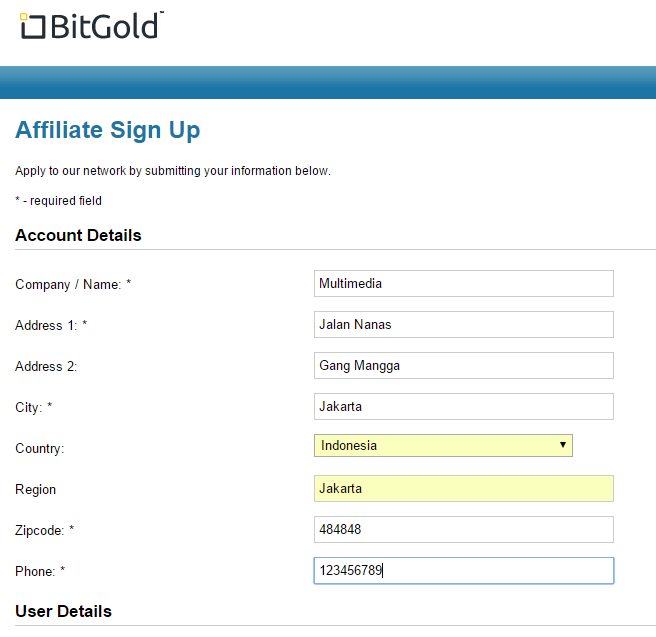The height and width of the screenshot is (637, 656).
Task: Click the Phone number input field
Action: 463,571
